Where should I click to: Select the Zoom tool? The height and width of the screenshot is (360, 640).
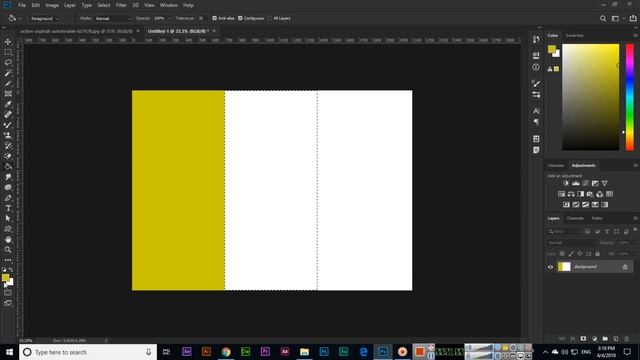[x=8, y=249]
